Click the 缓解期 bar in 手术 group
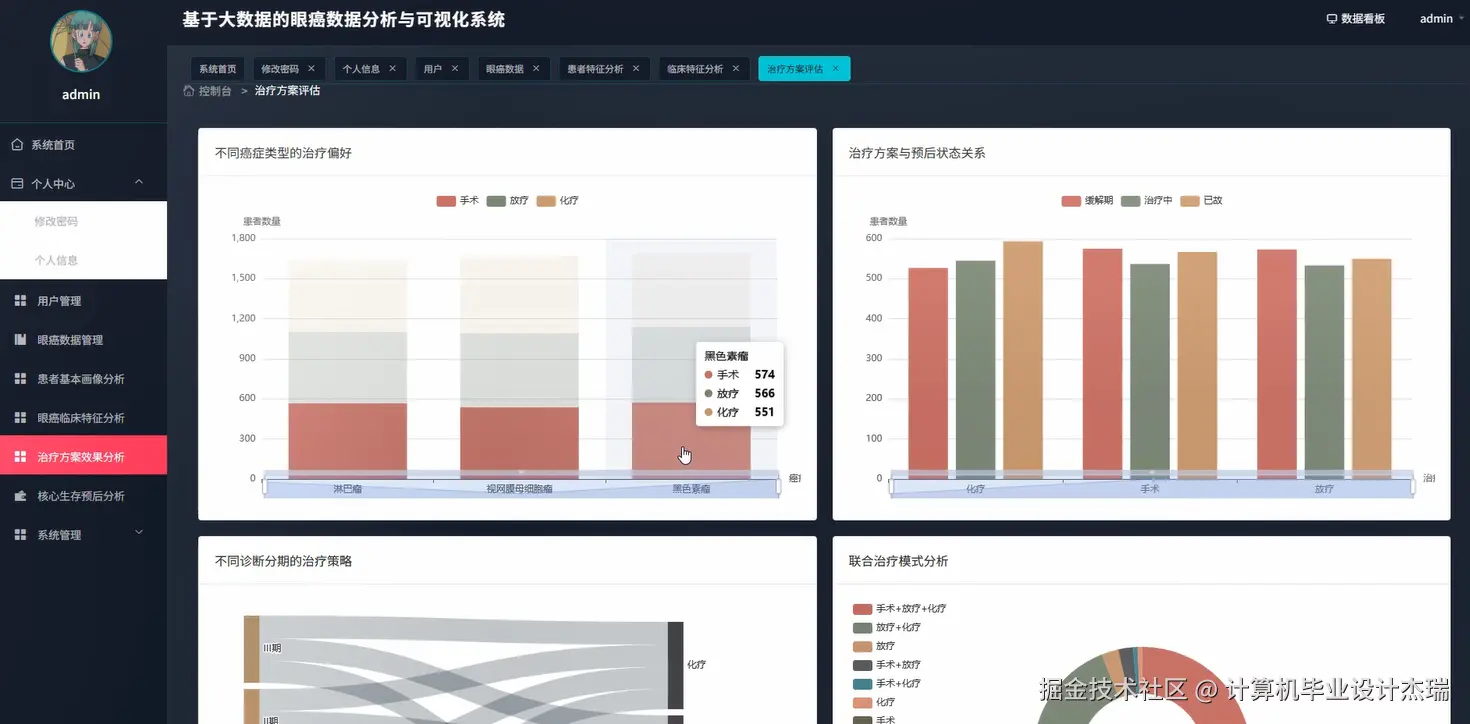Image resolution: width=1470 pixels, height=724 pixels. pyautogui.click(x=1102, y=363)
